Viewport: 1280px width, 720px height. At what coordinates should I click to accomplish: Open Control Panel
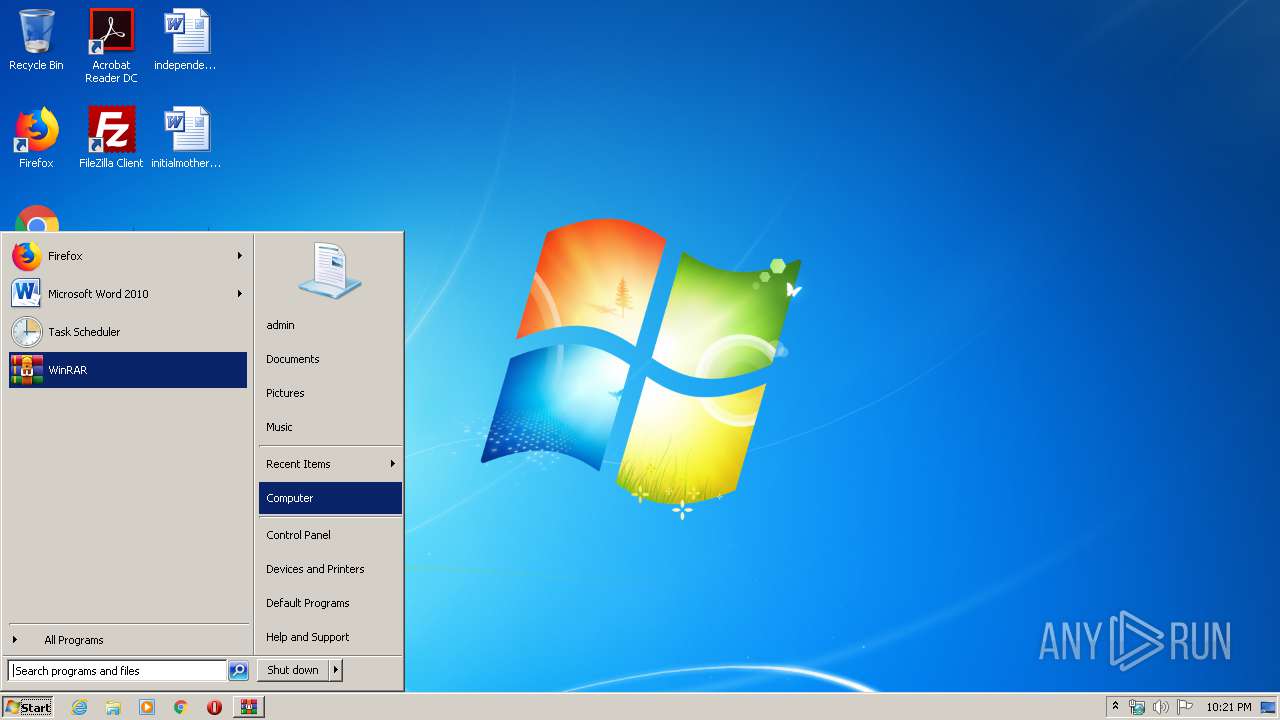pos(330,535)
